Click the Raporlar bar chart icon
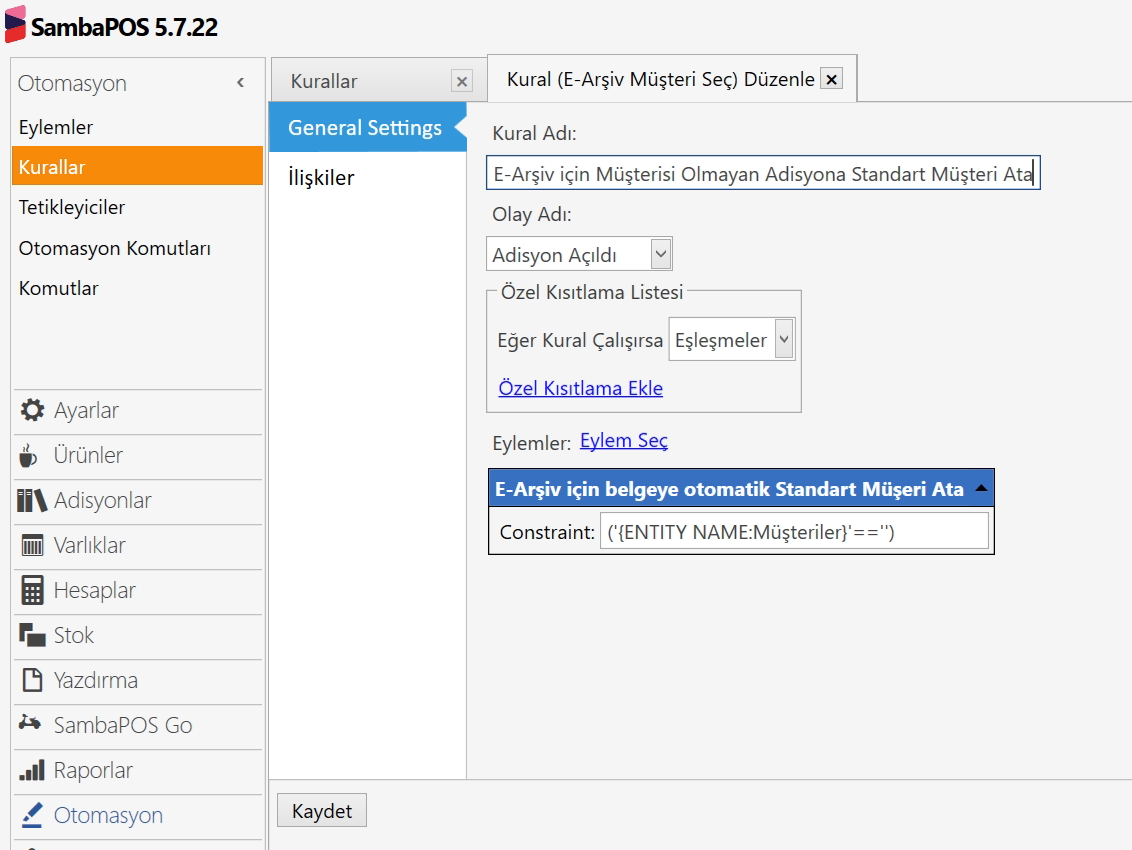 point(32,771)
